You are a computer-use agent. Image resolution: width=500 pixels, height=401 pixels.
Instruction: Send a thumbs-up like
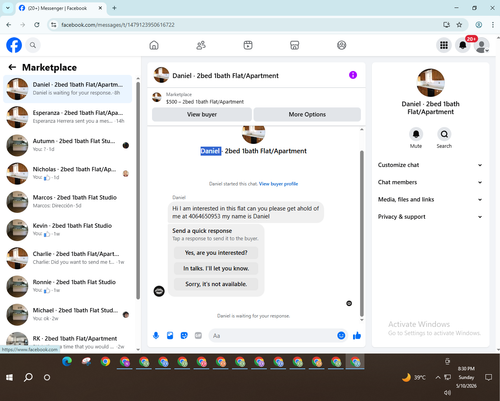click(x=357, y=335)
